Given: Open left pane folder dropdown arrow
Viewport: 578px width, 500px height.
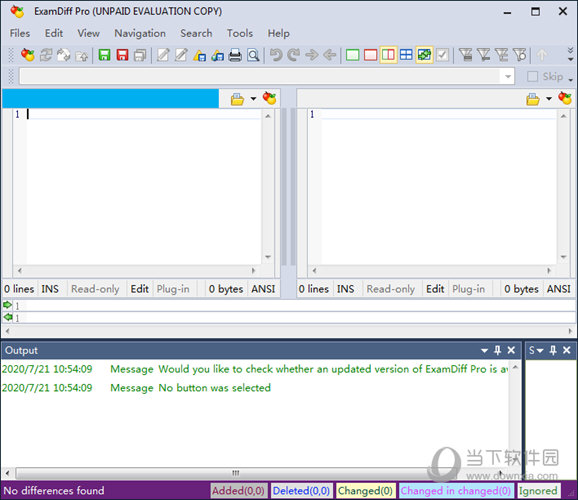Looking at the screenshot, I should coord(253,99).
